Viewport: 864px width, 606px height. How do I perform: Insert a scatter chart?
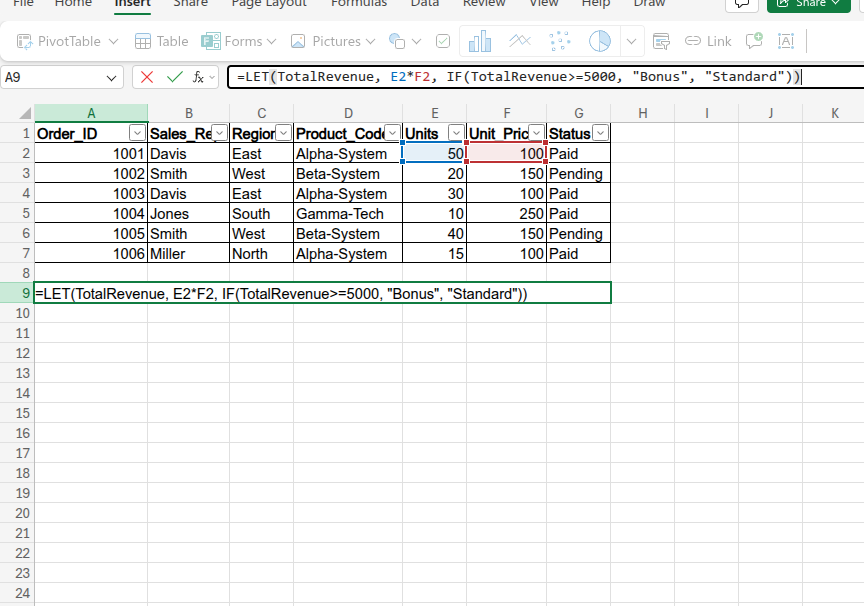[560, 41]
